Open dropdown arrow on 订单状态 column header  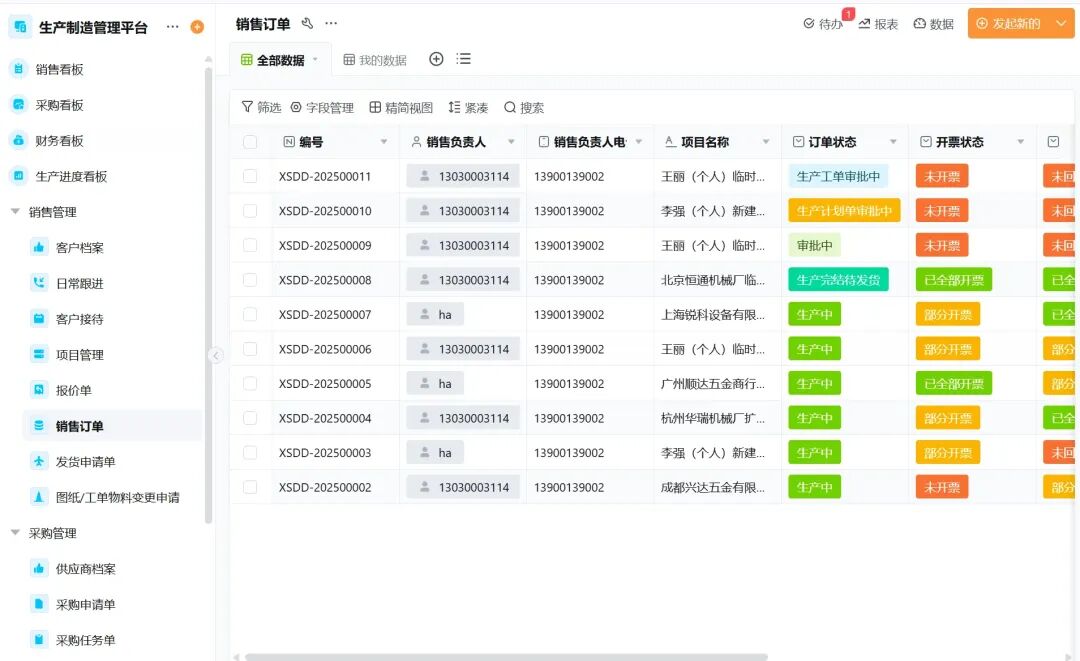click(x=894, y=142)
